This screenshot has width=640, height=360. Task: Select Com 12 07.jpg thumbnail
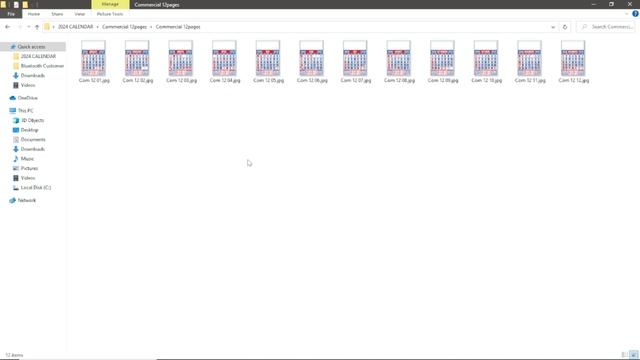(355, 58)
